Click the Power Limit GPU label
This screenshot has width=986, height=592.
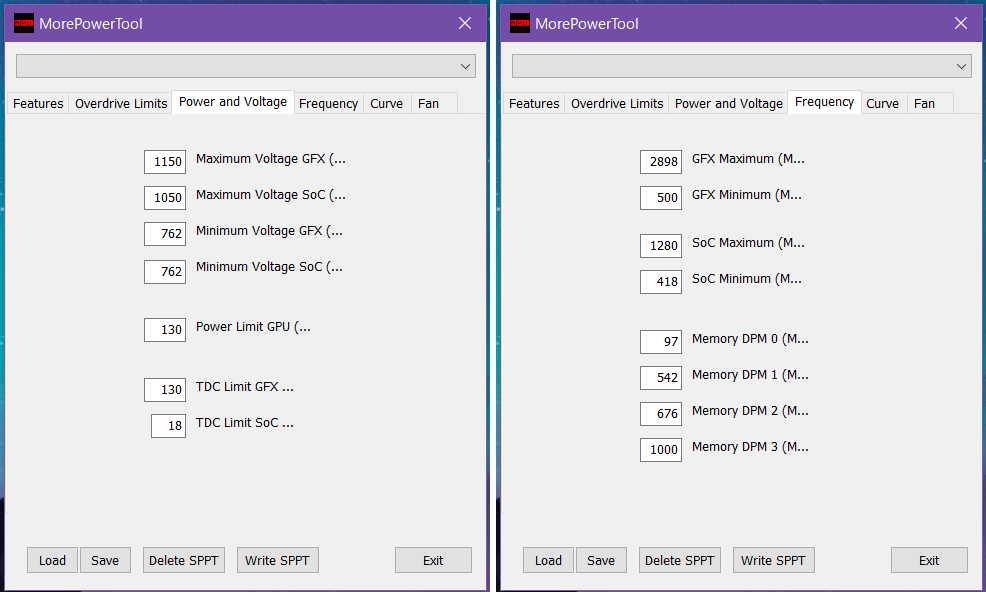[253, 327]
